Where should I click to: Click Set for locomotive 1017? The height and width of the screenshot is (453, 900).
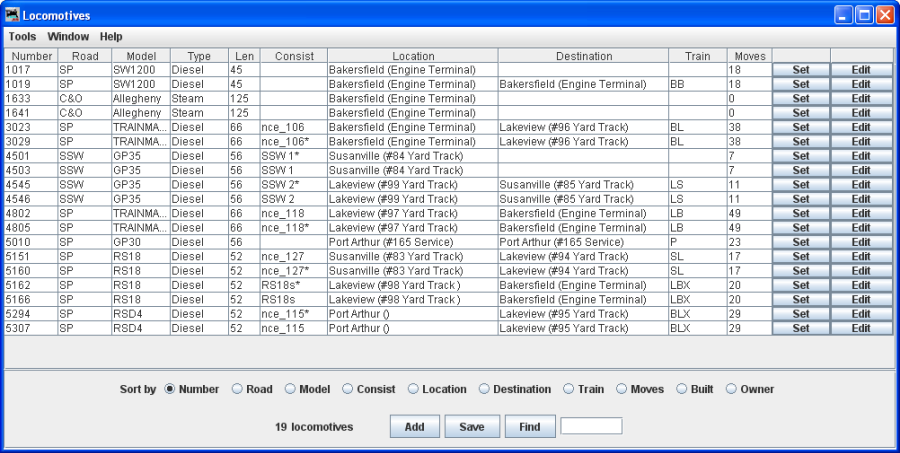tap(800, 70)
